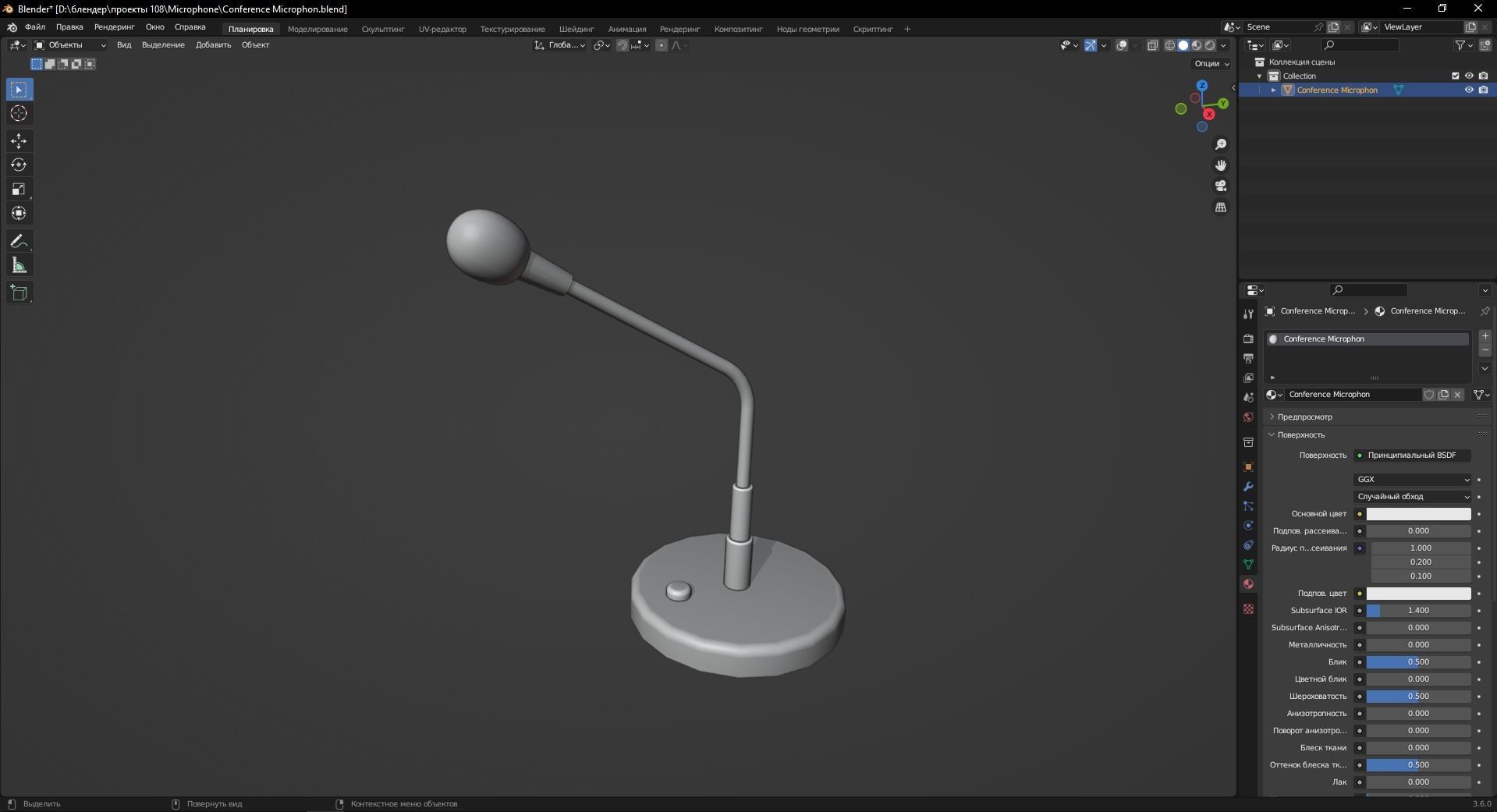Open Подпов. цвет color swatch

point(1418,594)
